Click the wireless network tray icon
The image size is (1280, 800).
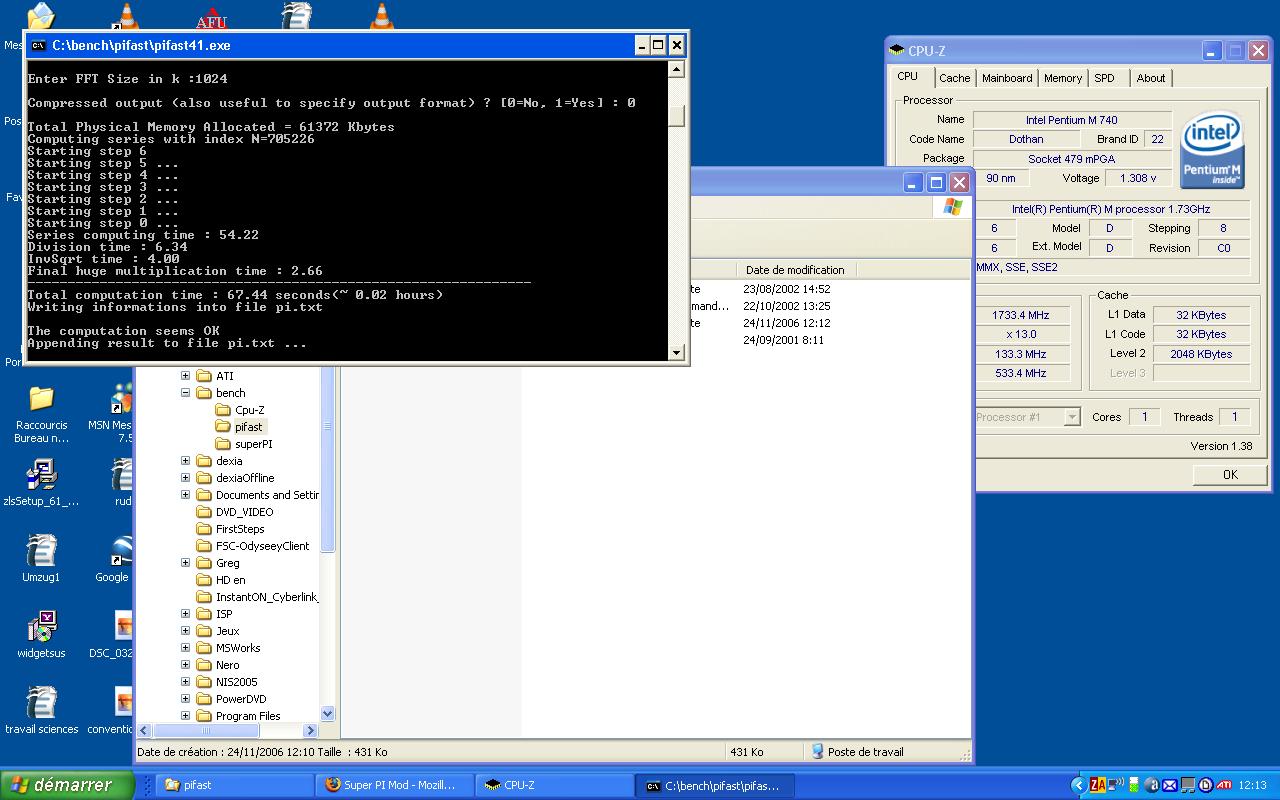tap(1116, 785)
